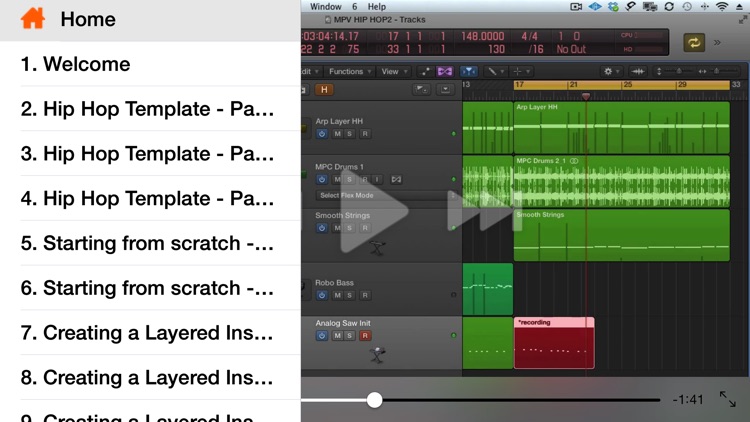Open lesson 2. Hip Hop Template
750x422 pixels.
click(150, 109)
